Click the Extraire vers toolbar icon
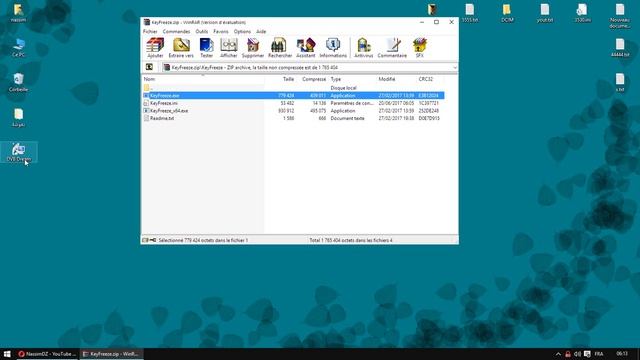The width and height of the screenshot is (640, 360). click(181, 48)
